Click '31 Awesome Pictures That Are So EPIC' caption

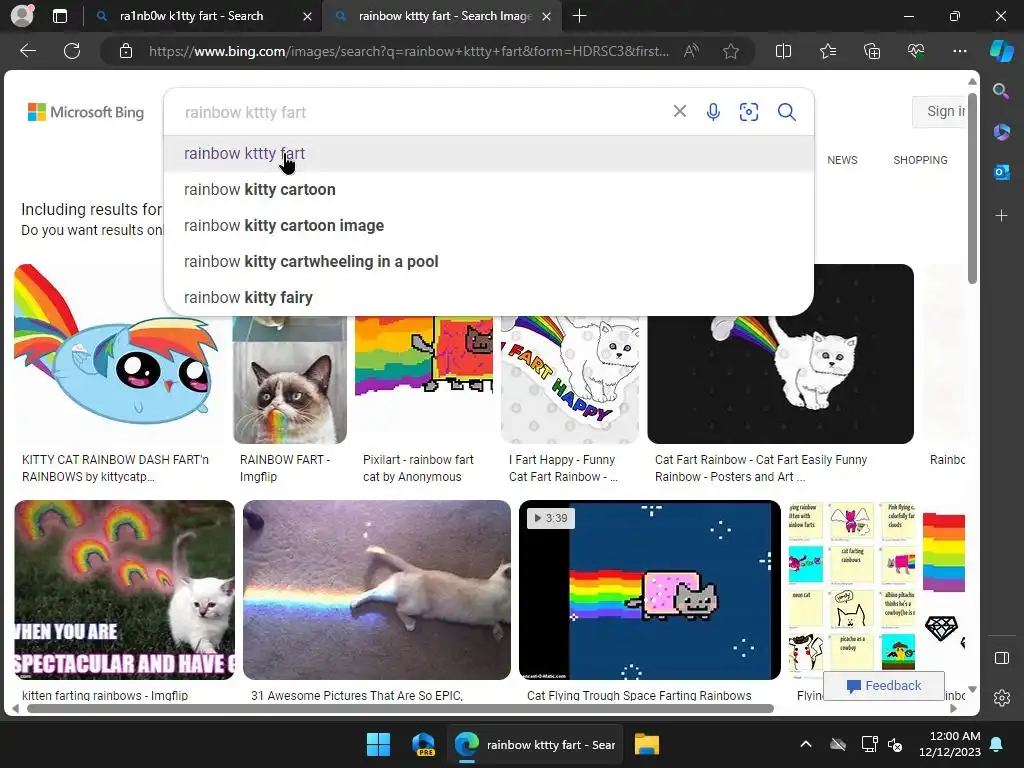coord(357,696)
